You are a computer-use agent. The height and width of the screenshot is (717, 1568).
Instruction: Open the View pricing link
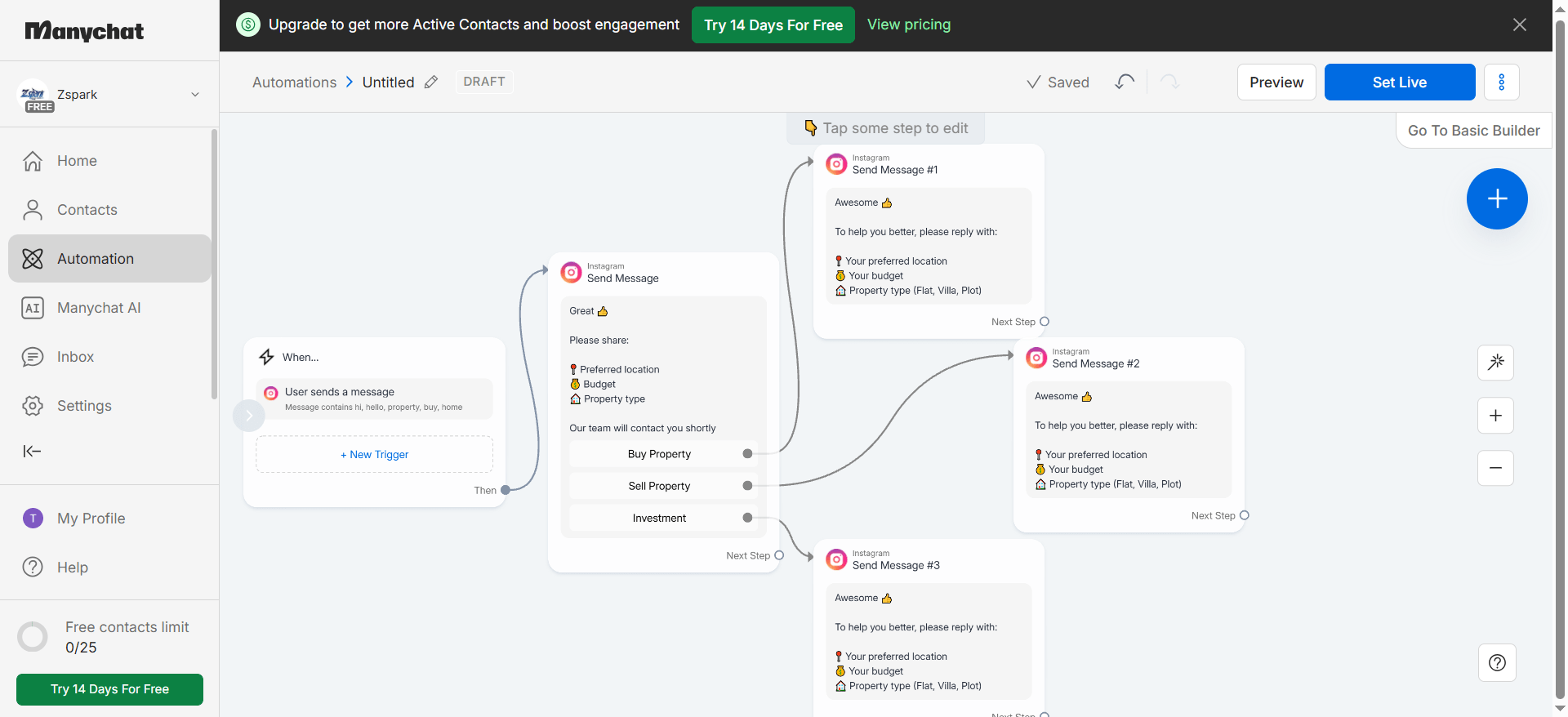909,24
